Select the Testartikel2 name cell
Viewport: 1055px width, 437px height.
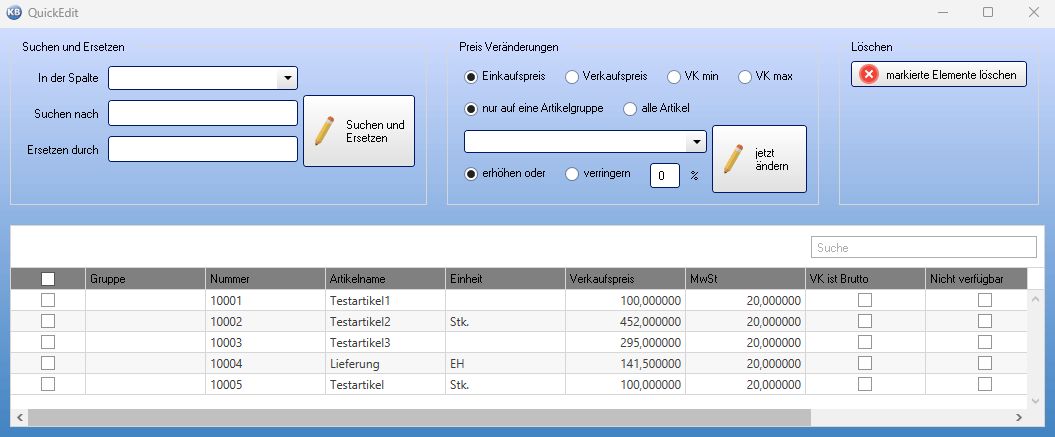coord(385,321)
